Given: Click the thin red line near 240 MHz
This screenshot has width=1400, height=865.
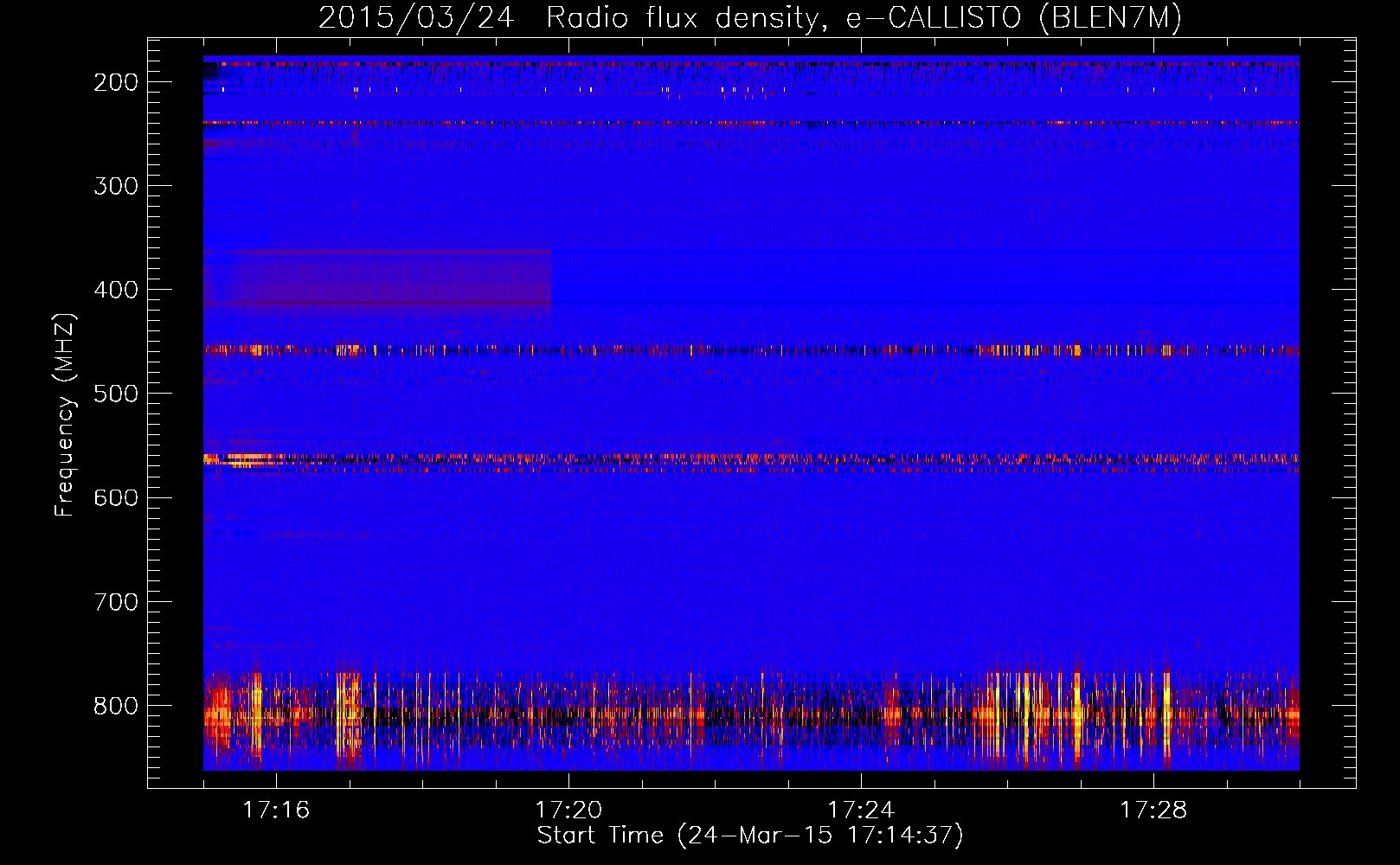Looking at the screenshot, I should pos(751,123).
